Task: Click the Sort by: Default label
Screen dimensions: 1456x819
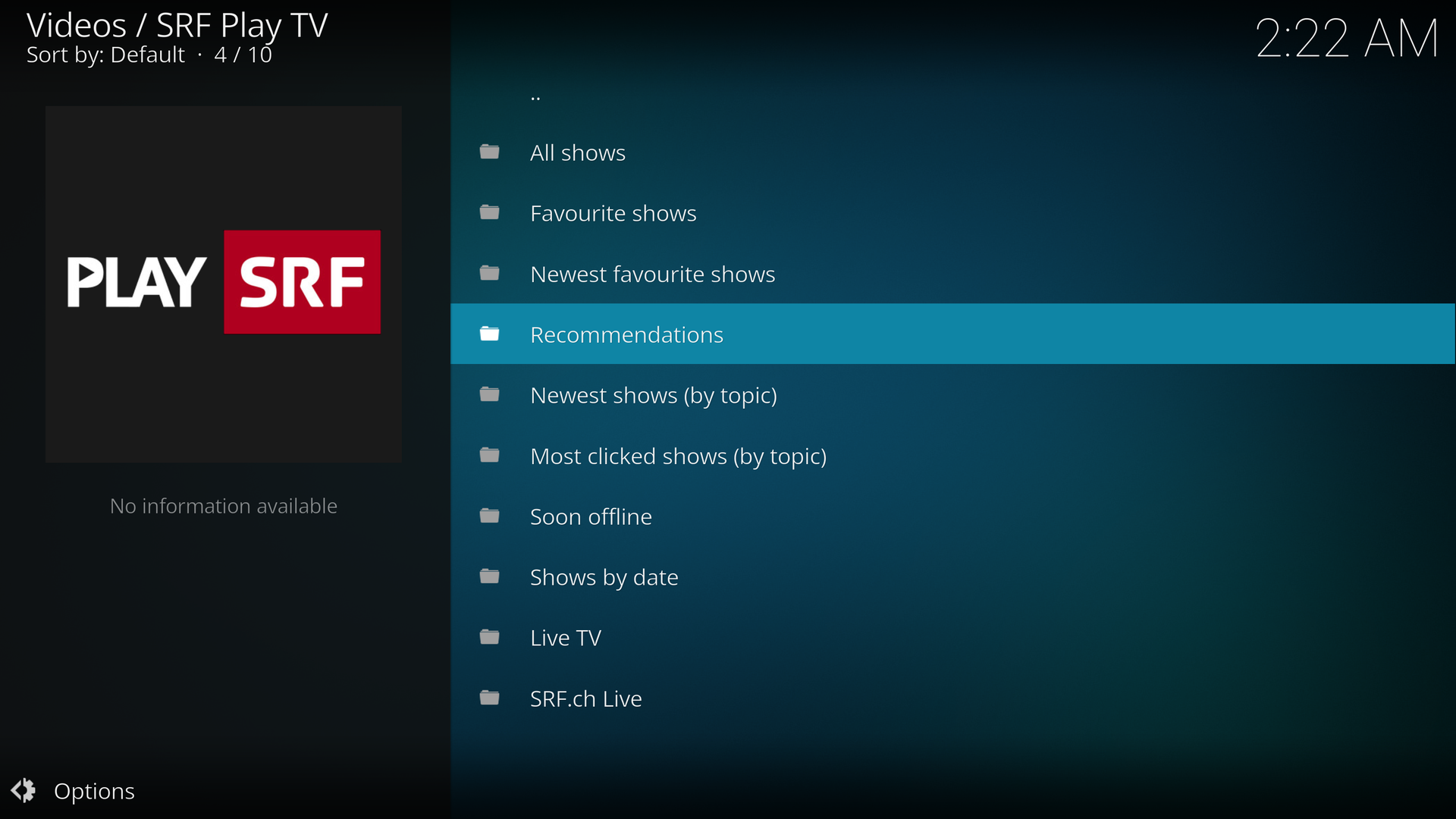Action: point(105,55)
